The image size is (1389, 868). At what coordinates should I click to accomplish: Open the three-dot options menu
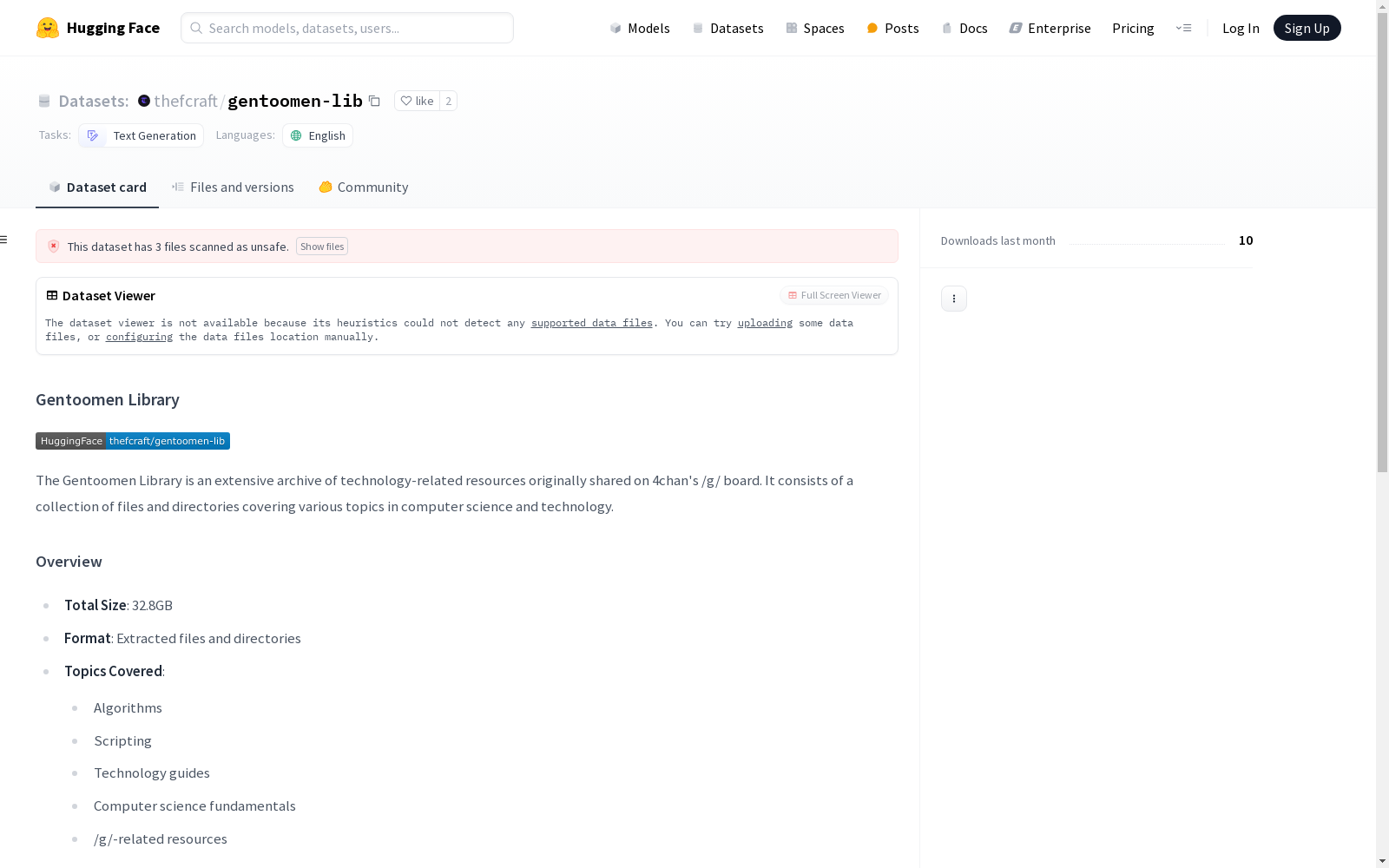(x=954, y=299)
